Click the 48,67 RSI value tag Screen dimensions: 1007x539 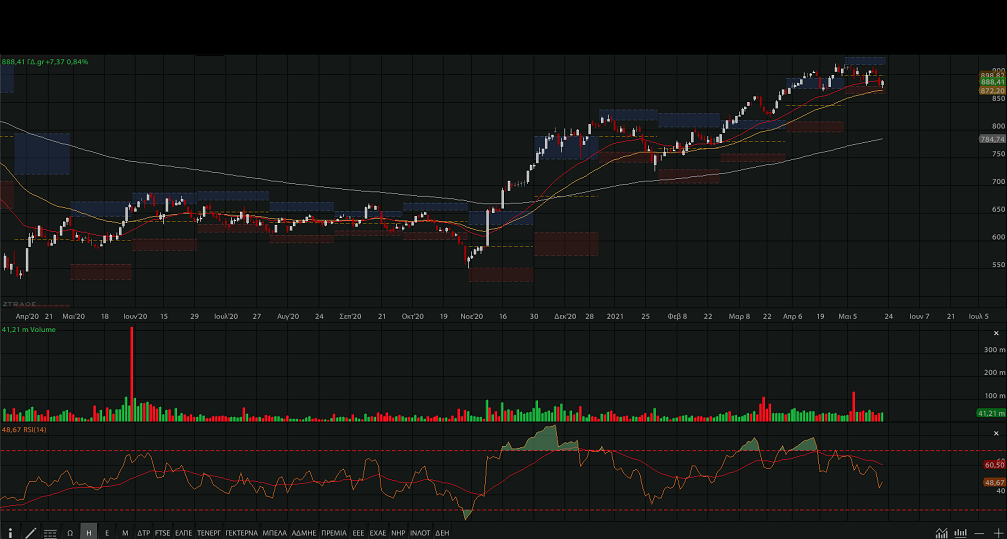coord(994,482)
